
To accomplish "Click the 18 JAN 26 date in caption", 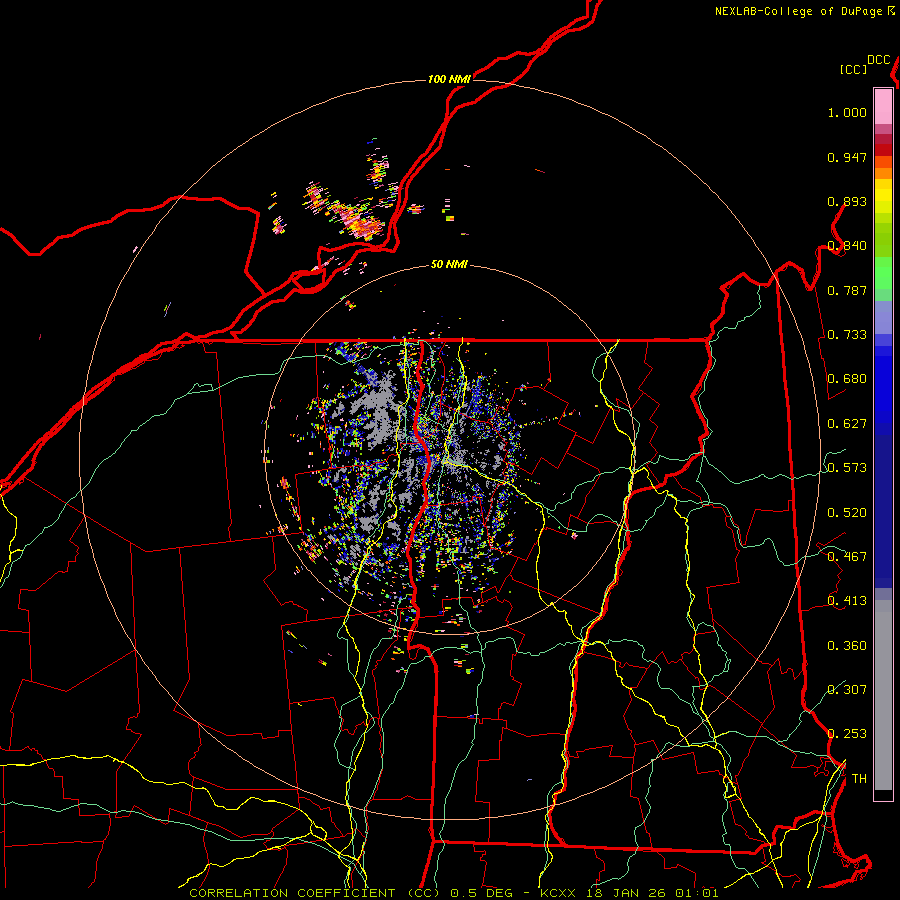I will pos(624,893).
